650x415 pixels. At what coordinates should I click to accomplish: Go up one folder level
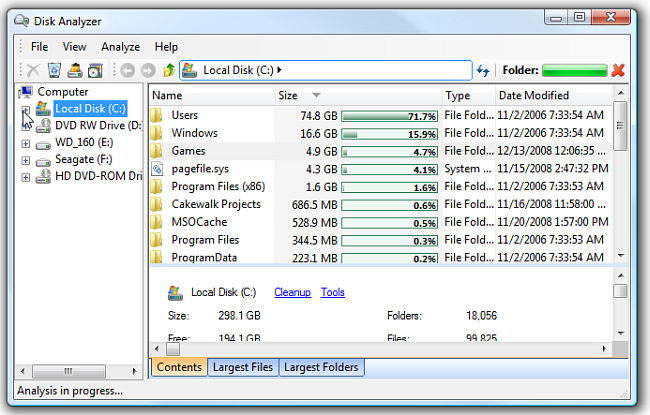(169, 71)
